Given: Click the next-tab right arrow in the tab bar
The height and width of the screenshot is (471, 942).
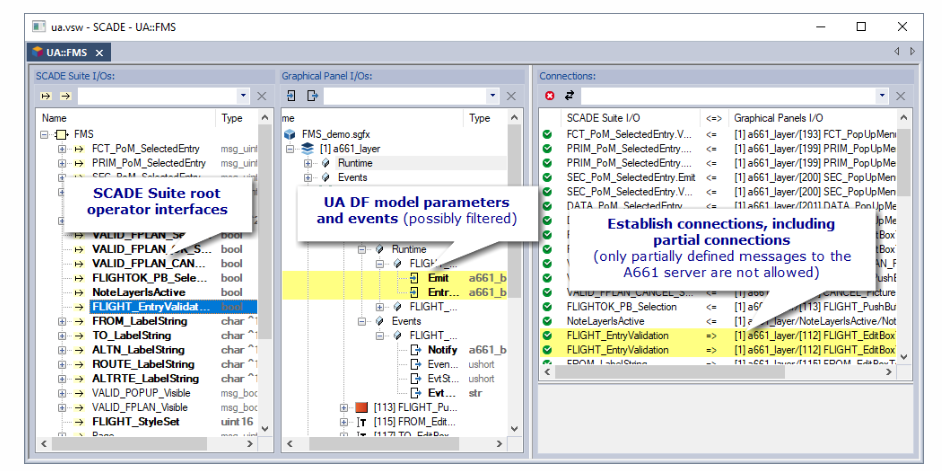Looking at the screenshot, I should 912,52.
